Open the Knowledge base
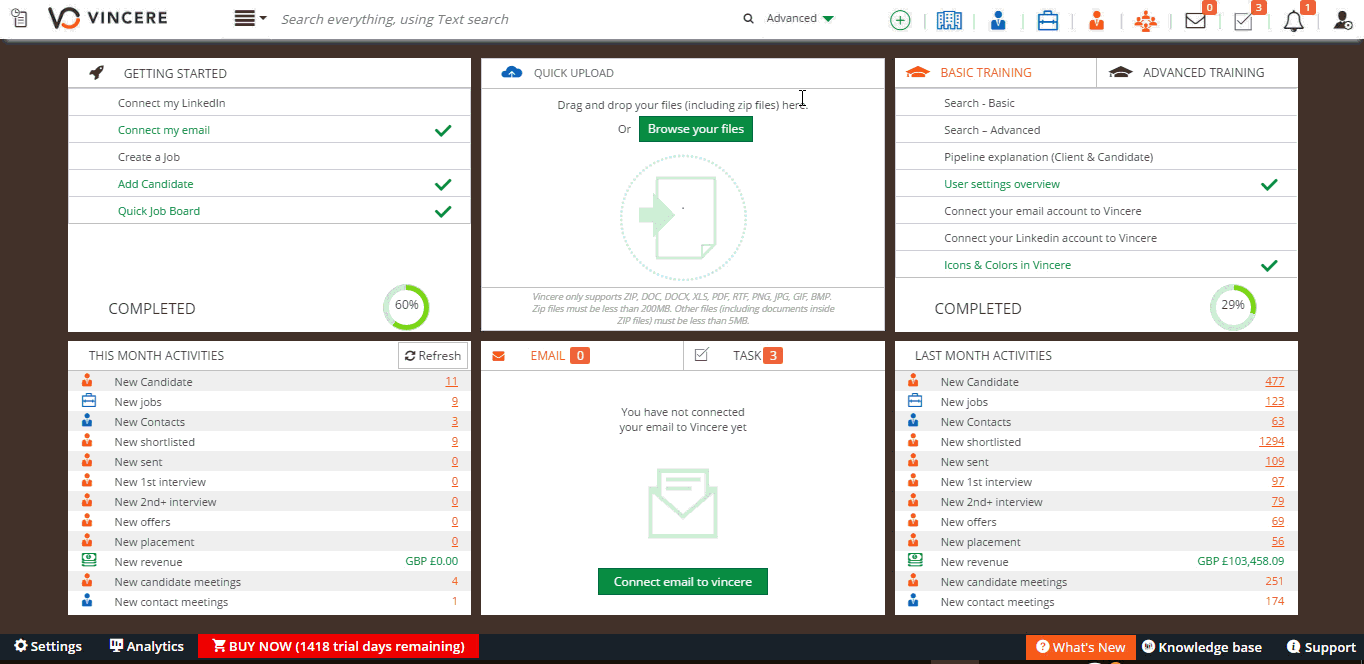The height and width of the screenshot is (664, 1364). click(1202, 647)
